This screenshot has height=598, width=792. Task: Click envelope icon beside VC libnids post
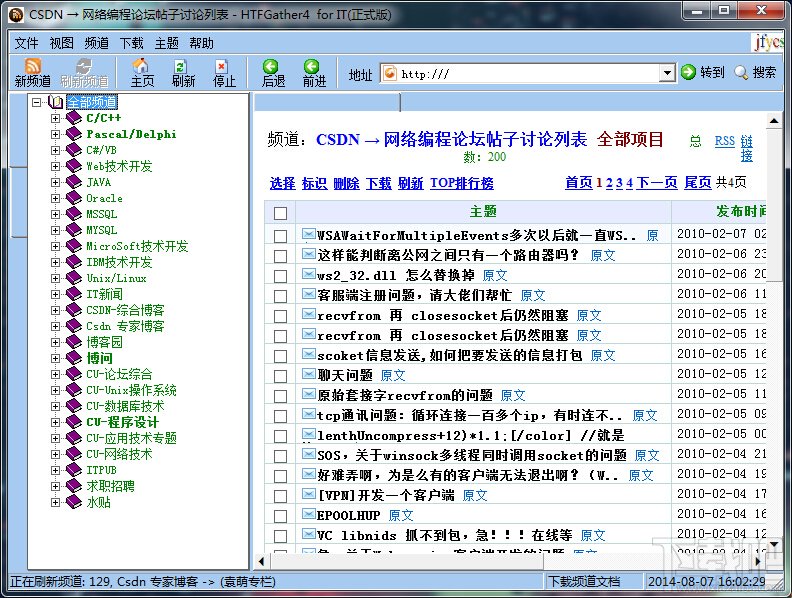tap(309, 533)
